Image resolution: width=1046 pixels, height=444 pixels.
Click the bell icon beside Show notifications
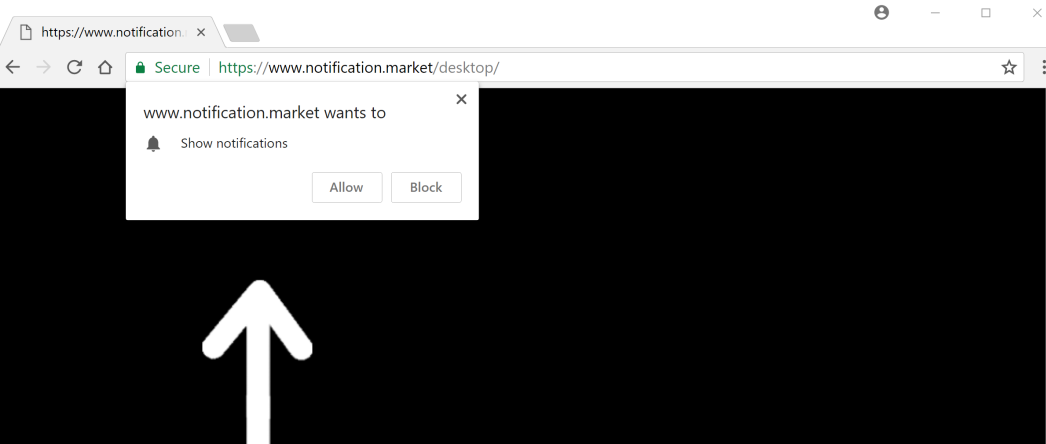tap(153, 143)
